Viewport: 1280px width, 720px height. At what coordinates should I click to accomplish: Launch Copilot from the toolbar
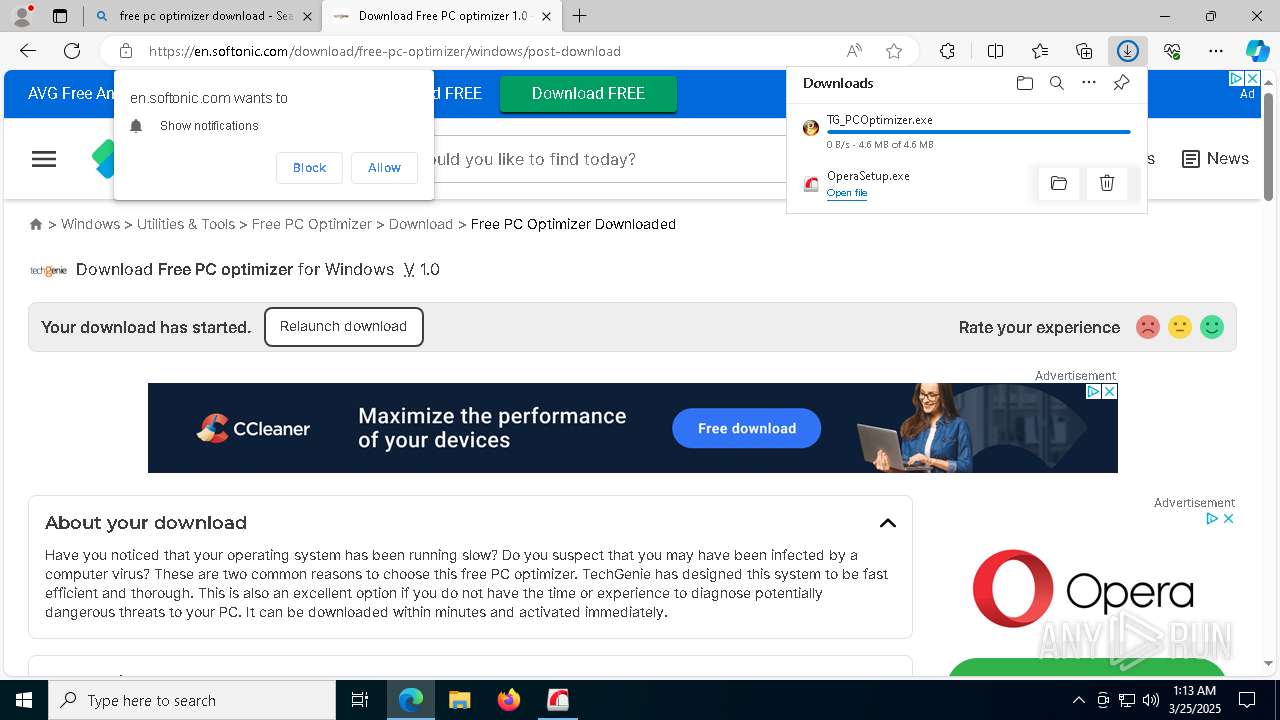(x=1257, y=51)
